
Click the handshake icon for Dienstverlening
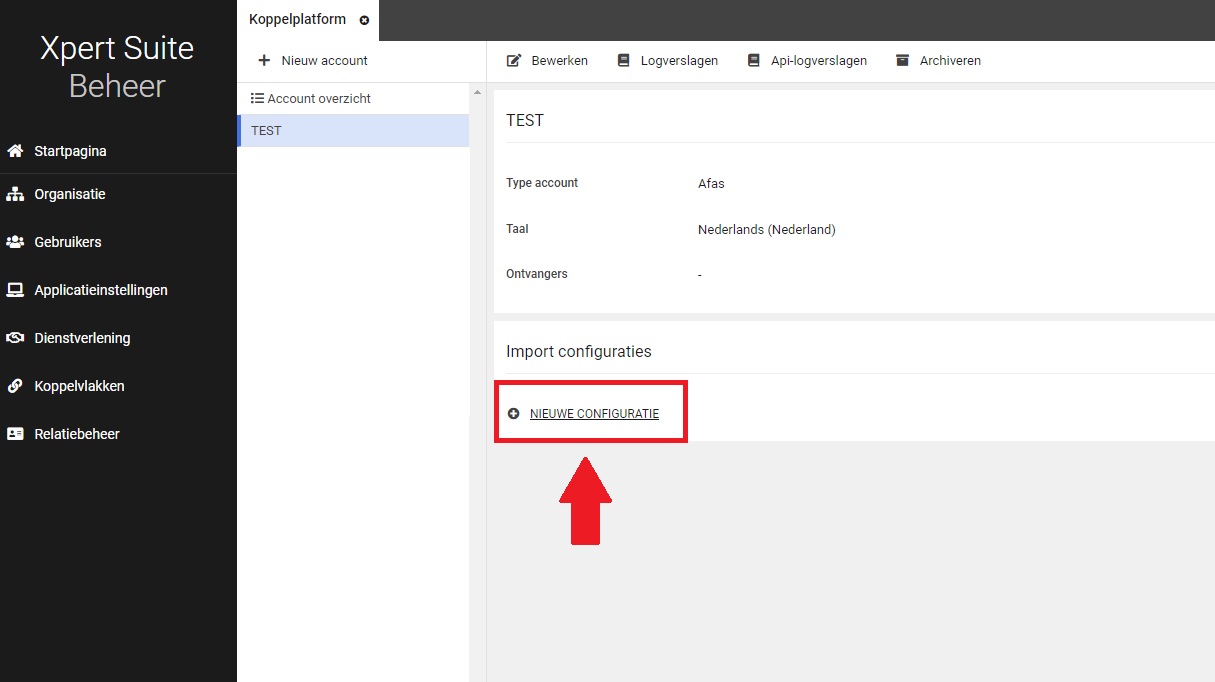(x=15, y=338)
